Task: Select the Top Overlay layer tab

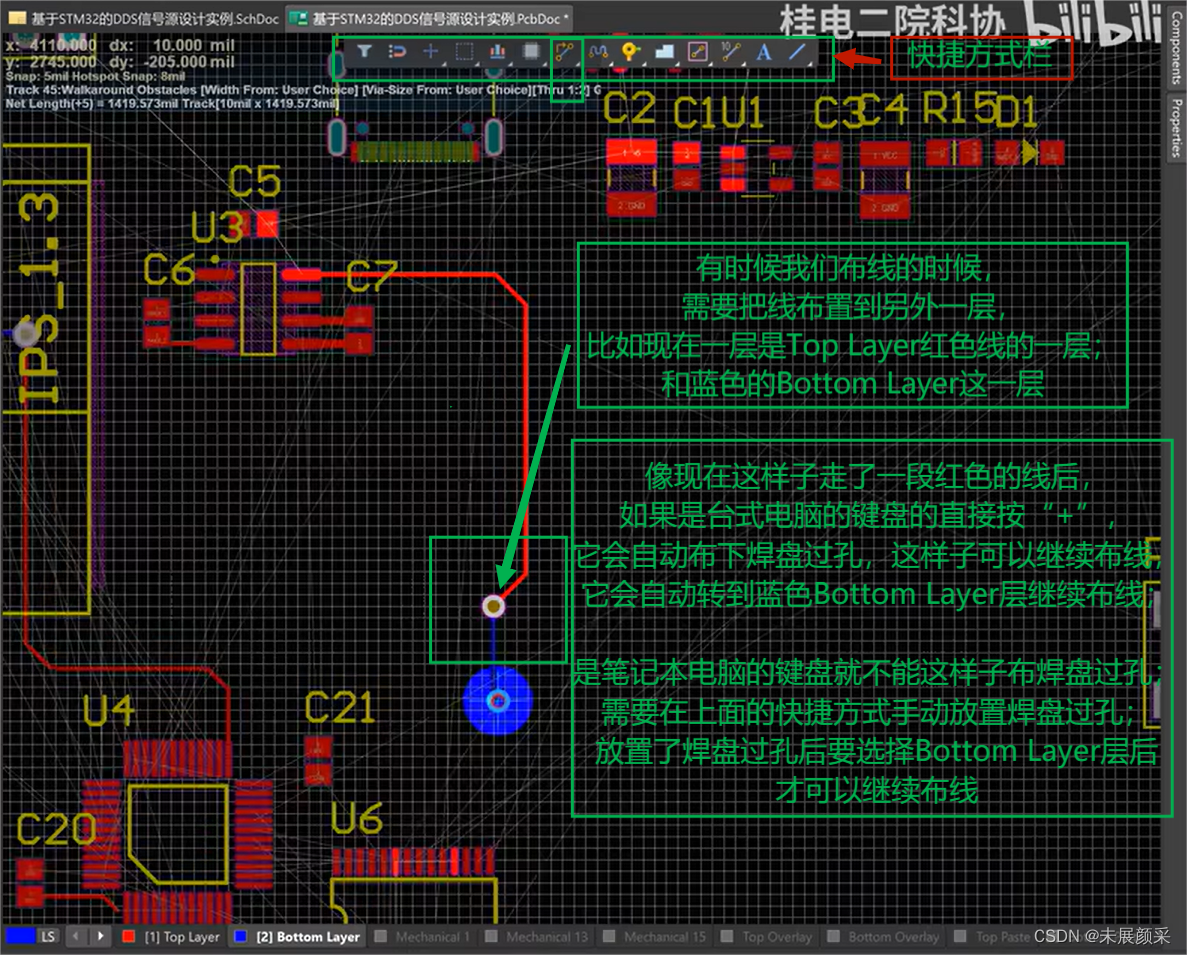Action: tap(767, 937)
